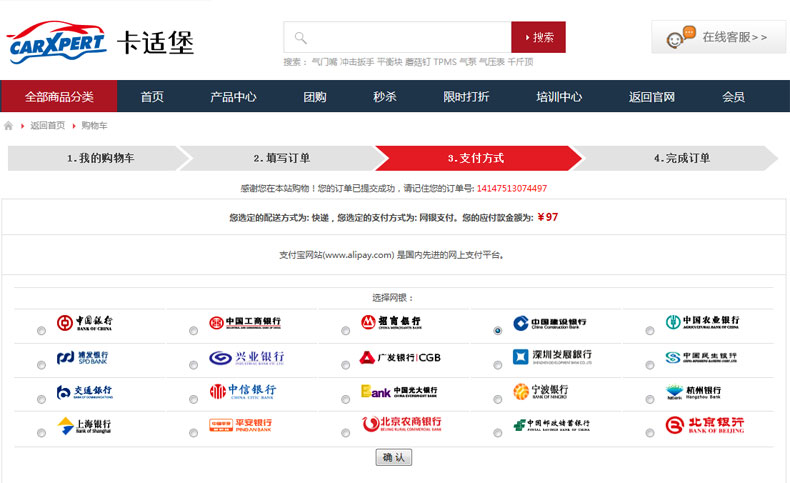This screenshot has height=483, width=790.
Task: Click the CarXpert logo
Action: (x=57, y=42)
